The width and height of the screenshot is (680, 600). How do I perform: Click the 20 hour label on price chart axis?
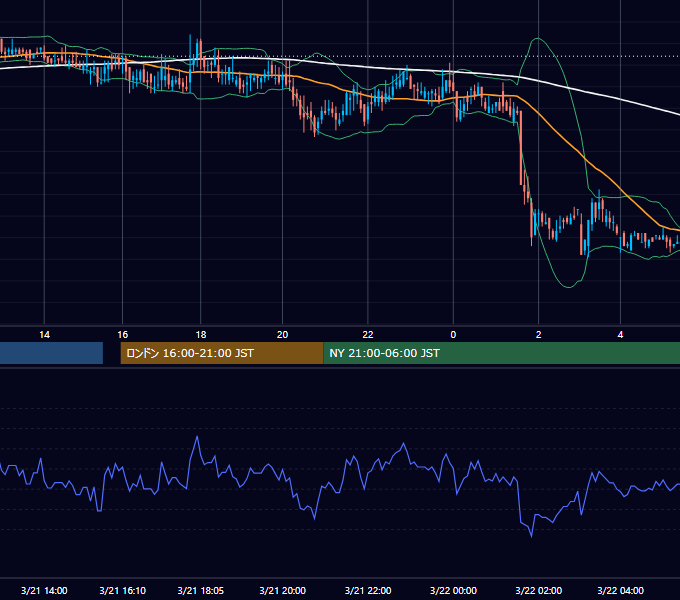click(x=282, y=335)
